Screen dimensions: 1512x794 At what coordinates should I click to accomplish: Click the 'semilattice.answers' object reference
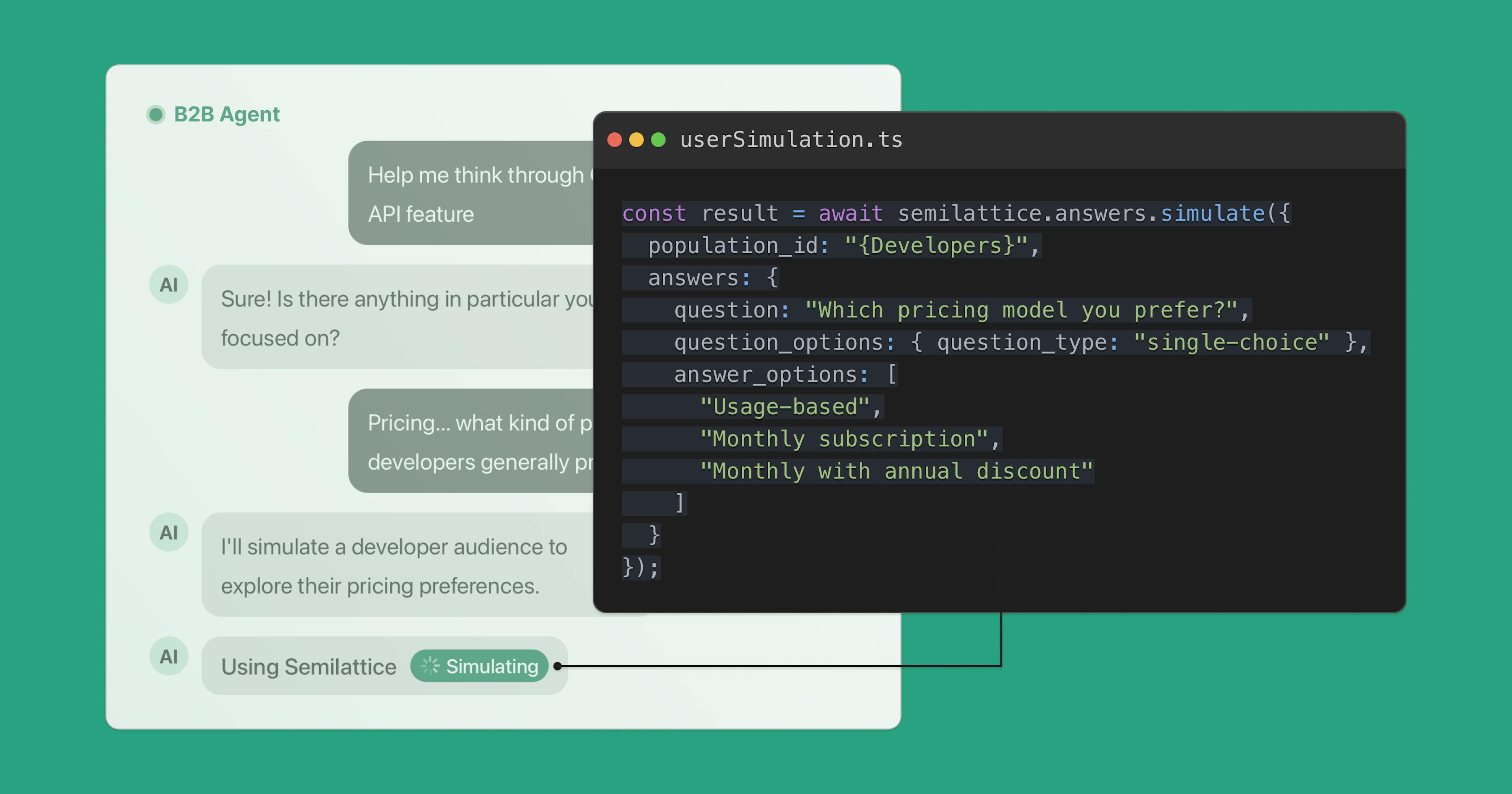click(x=1022, y=214)
